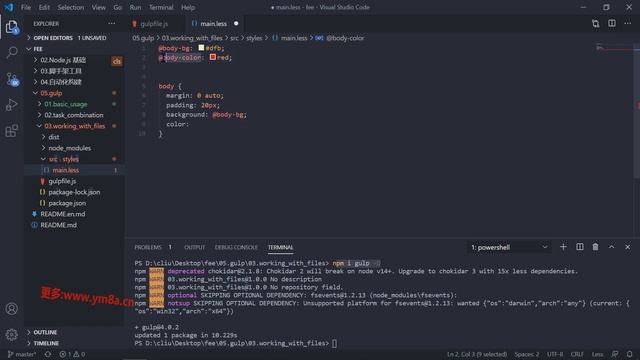The width and height of the screenshot is (640, 360).
Task: Expand the Open Editors section
Action: [75, 38]
